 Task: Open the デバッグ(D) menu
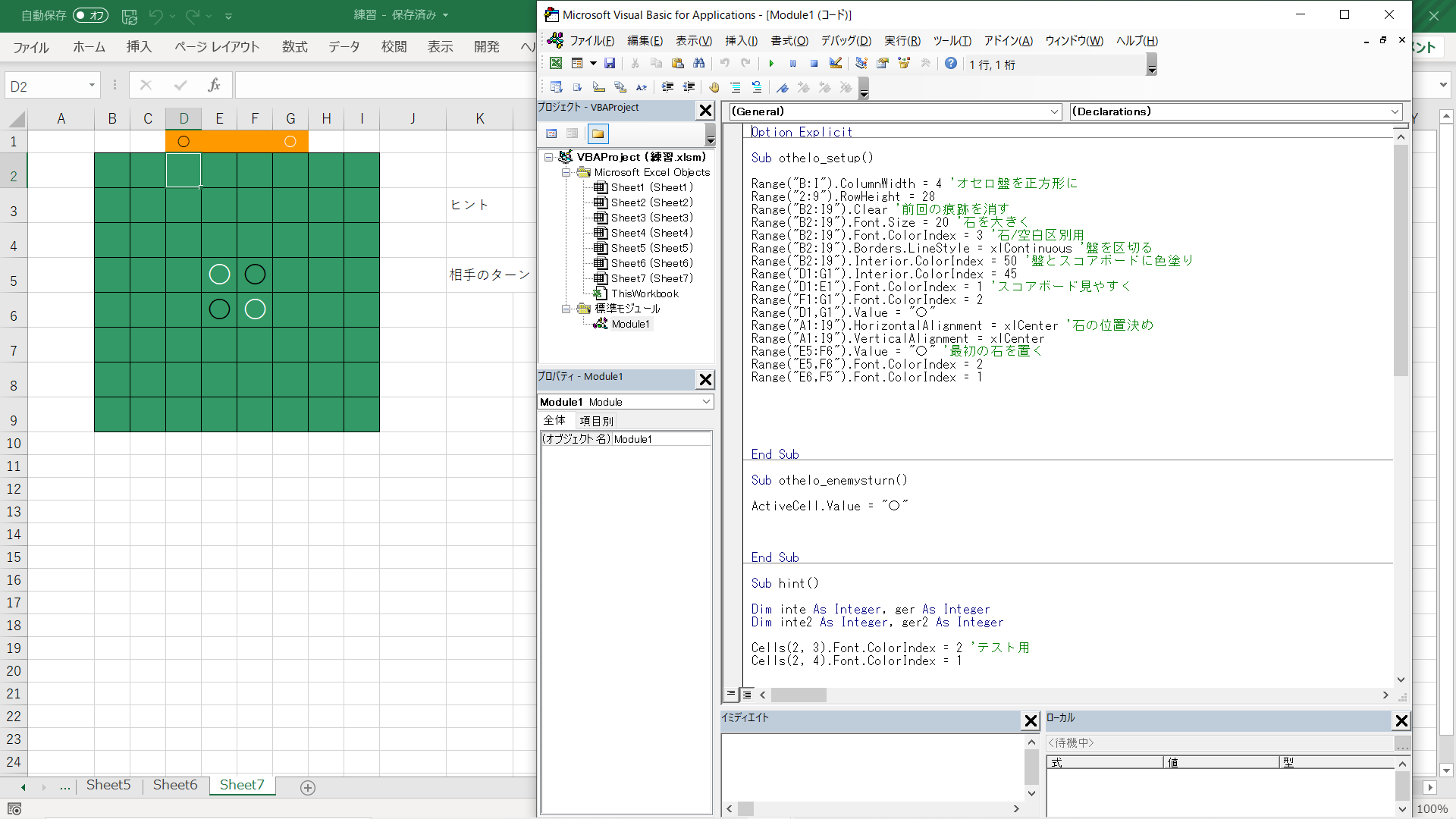point(846,41)
